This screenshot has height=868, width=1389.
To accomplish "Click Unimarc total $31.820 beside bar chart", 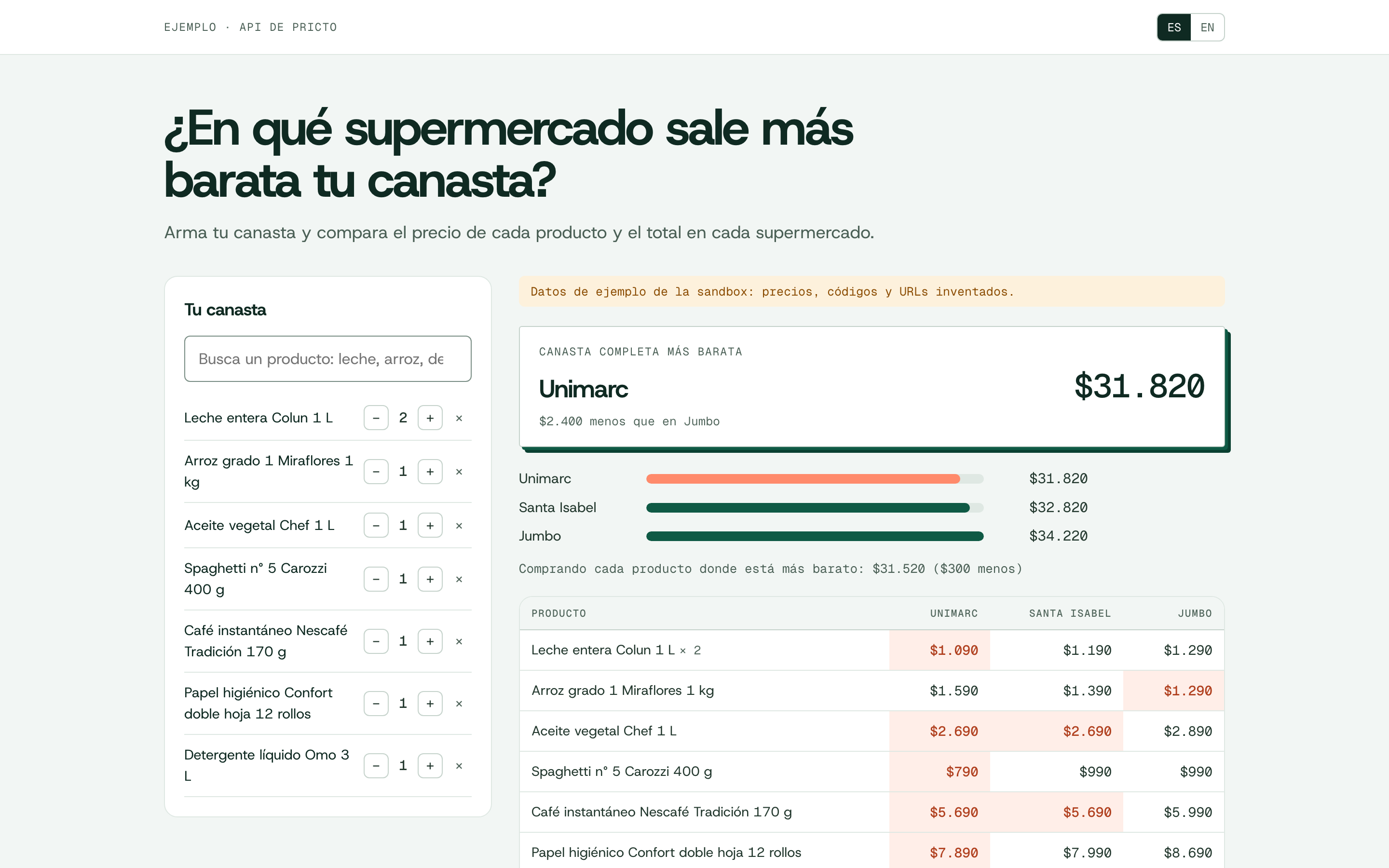I will click(x=1058, y=479).
